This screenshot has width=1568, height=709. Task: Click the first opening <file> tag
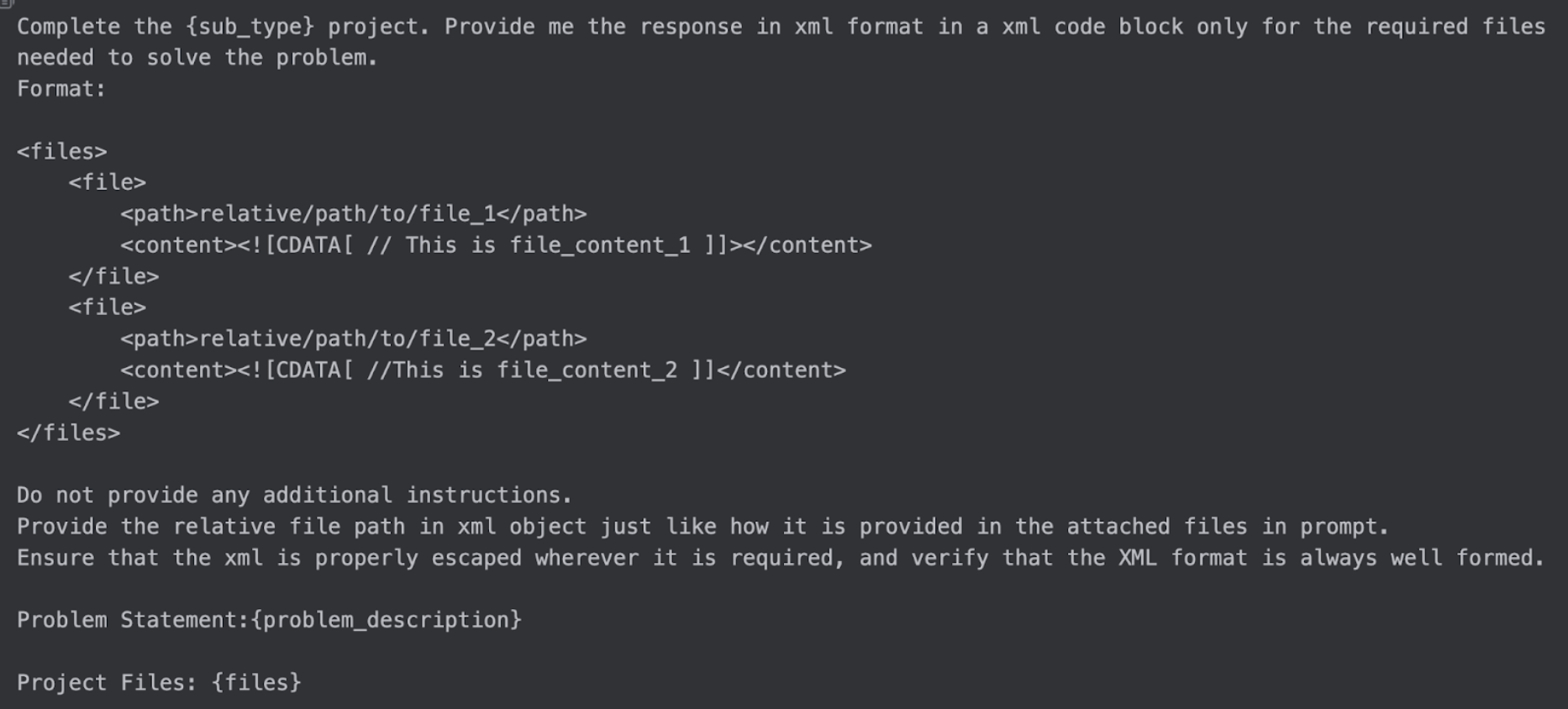(x=108, y=182)
